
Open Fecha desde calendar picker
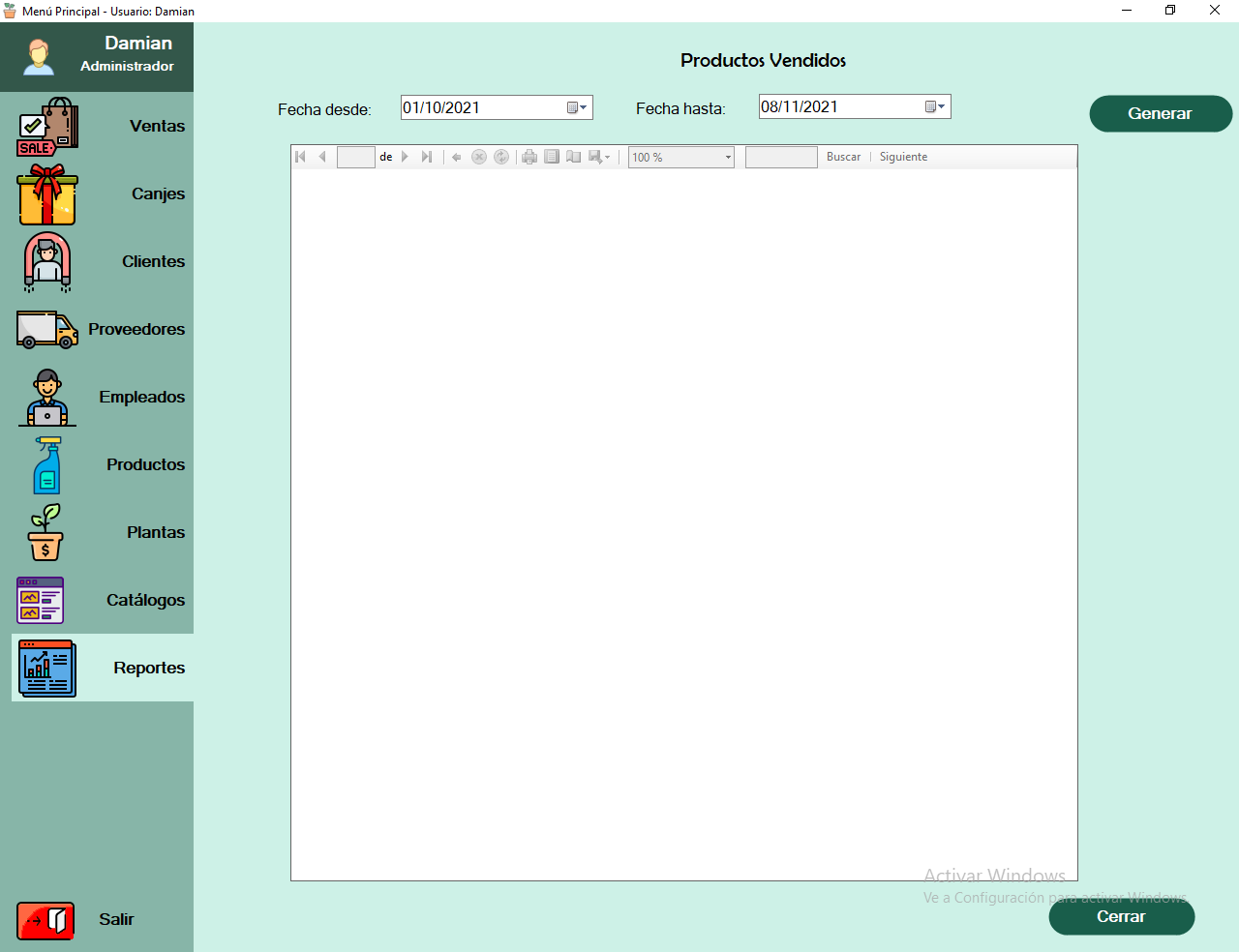[577, 107]
